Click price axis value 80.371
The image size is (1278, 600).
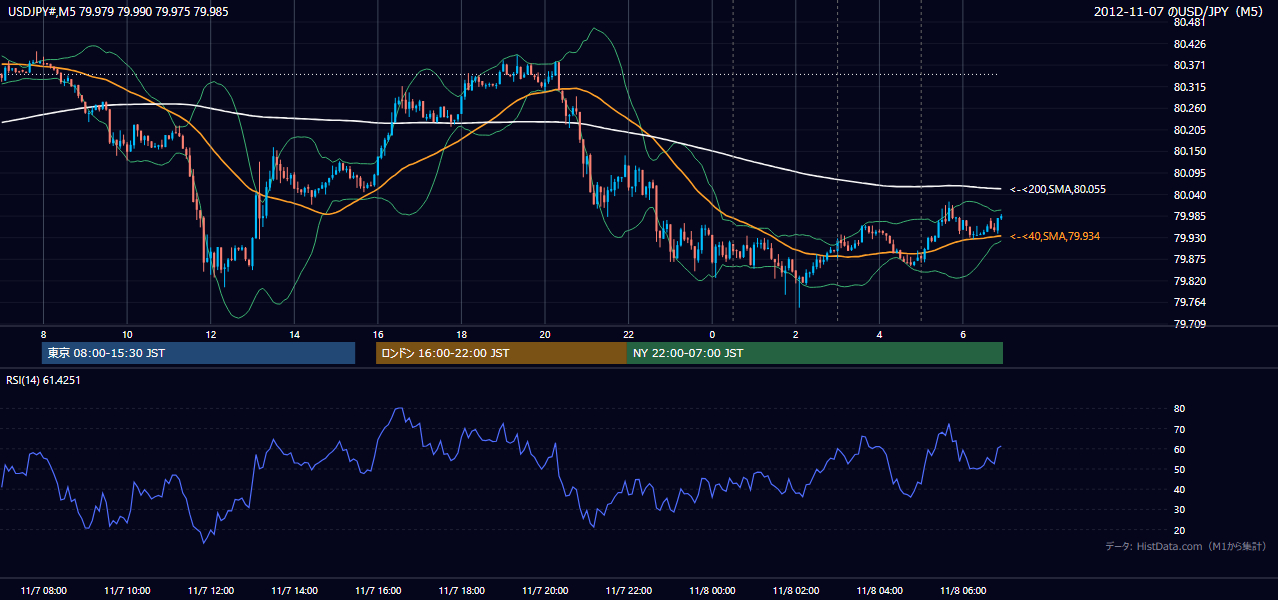1192,65
